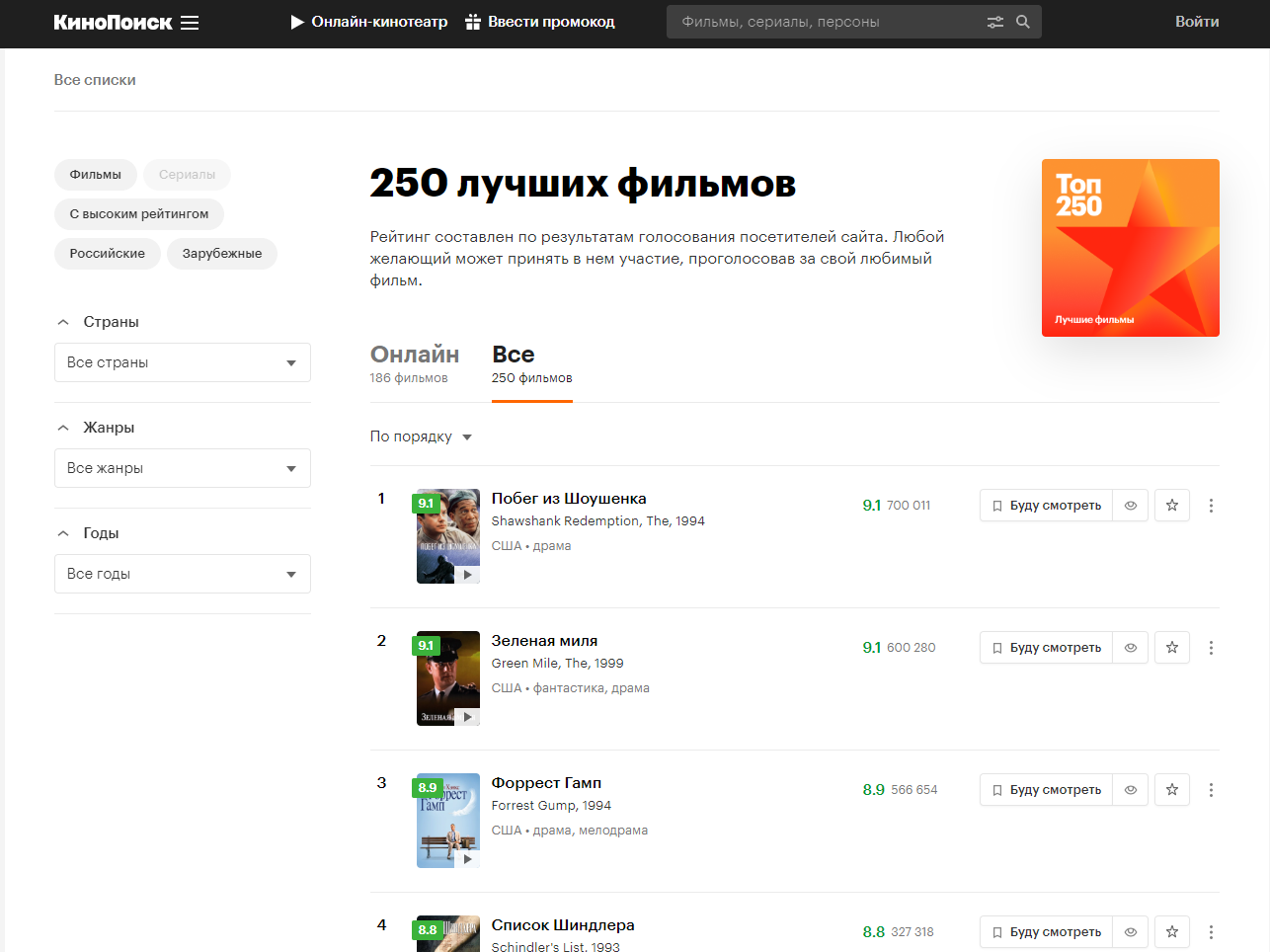This screenshot has height=952, width=1270.
Task: Open the Зеленая миля poster thumbnail
Action: 448,678
